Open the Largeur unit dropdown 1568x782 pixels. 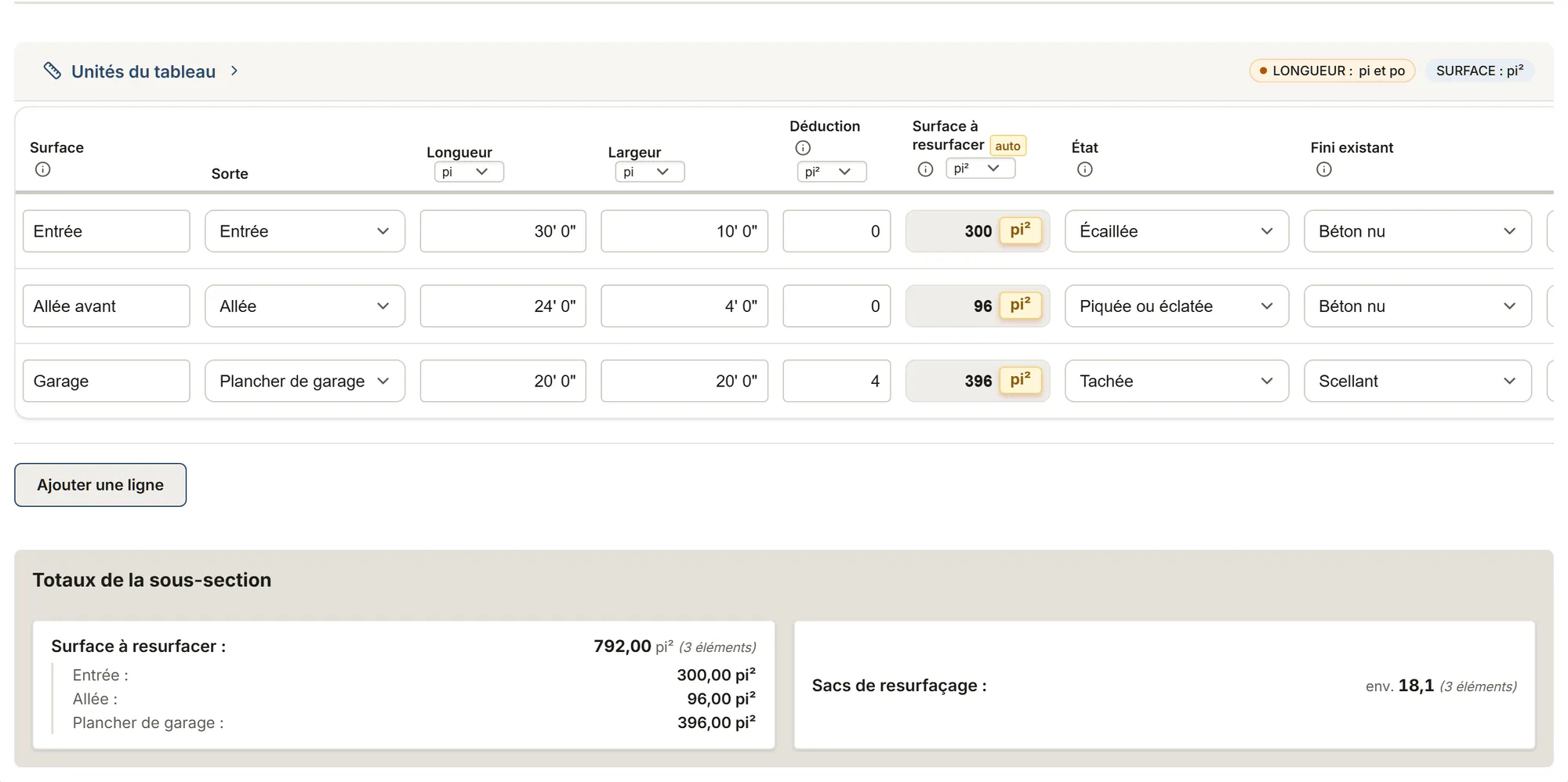click(x=650, y=172)
